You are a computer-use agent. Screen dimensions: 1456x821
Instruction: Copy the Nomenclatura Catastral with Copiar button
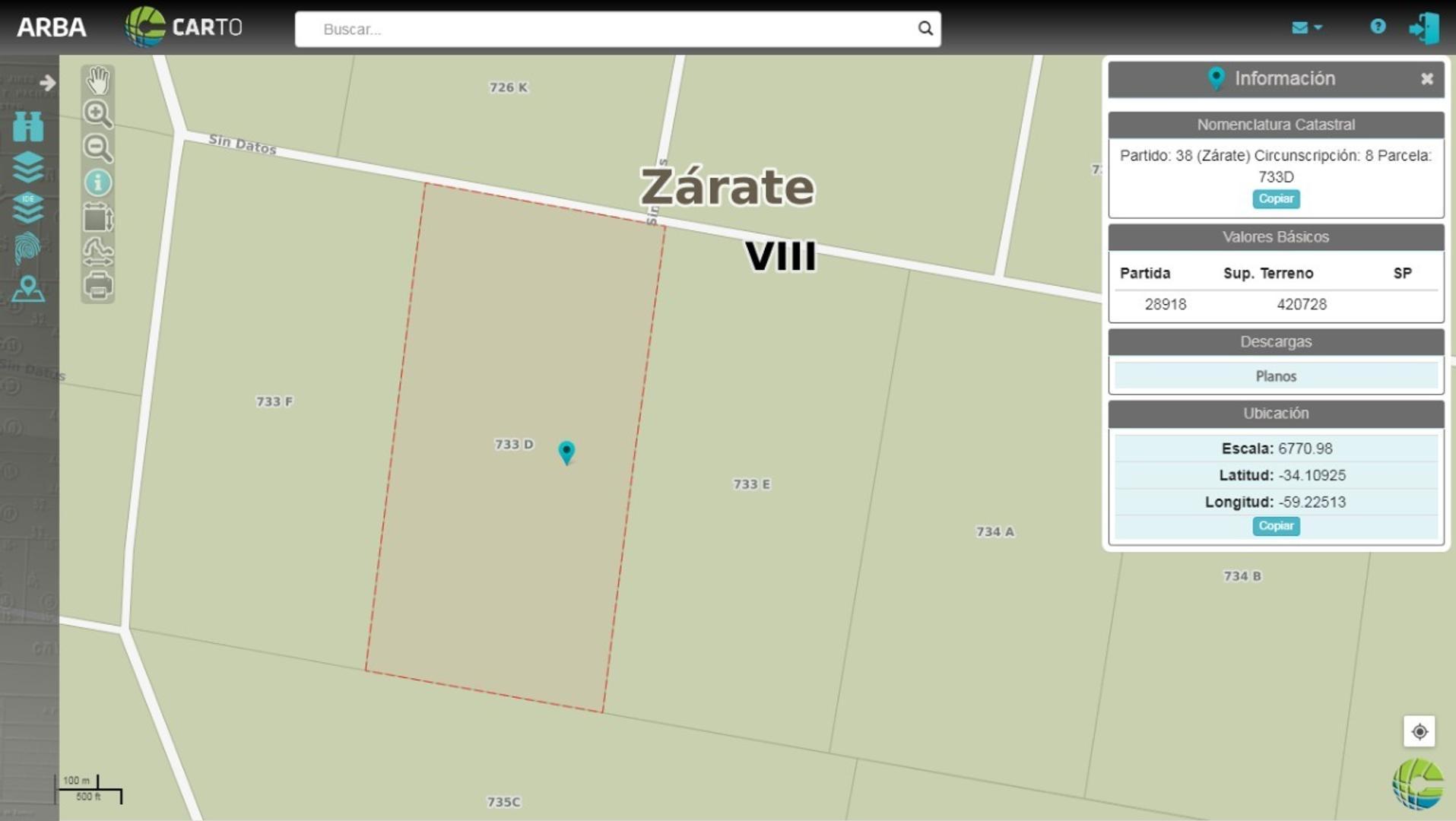1276,198
